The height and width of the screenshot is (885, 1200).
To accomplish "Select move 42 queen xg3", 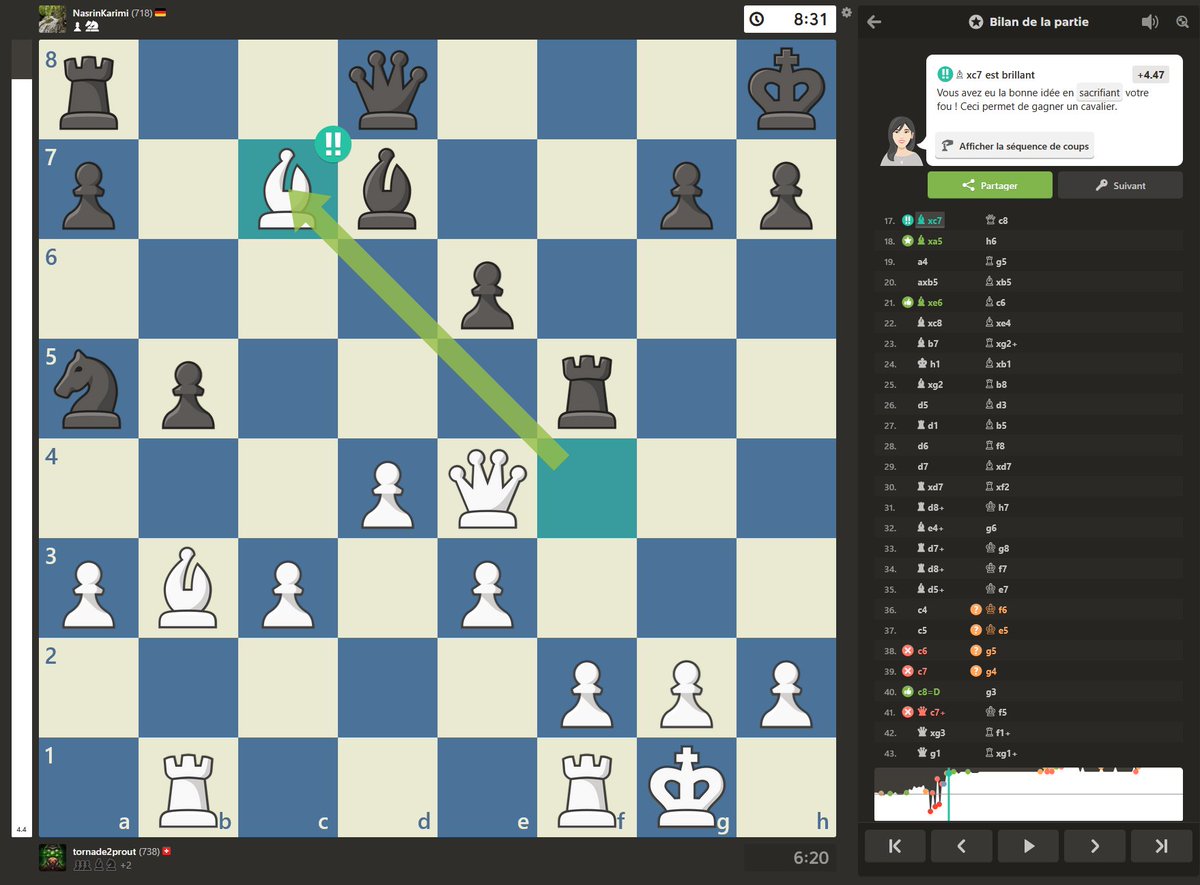I will click(x=931, y=733).
